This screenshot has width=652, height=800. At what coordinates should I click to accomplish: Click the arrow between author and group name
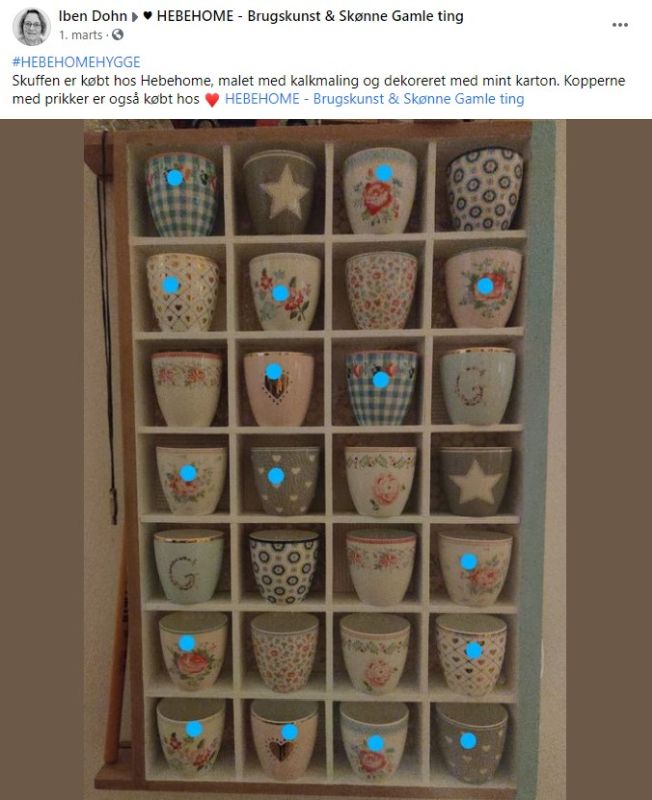tap(135, 17)
